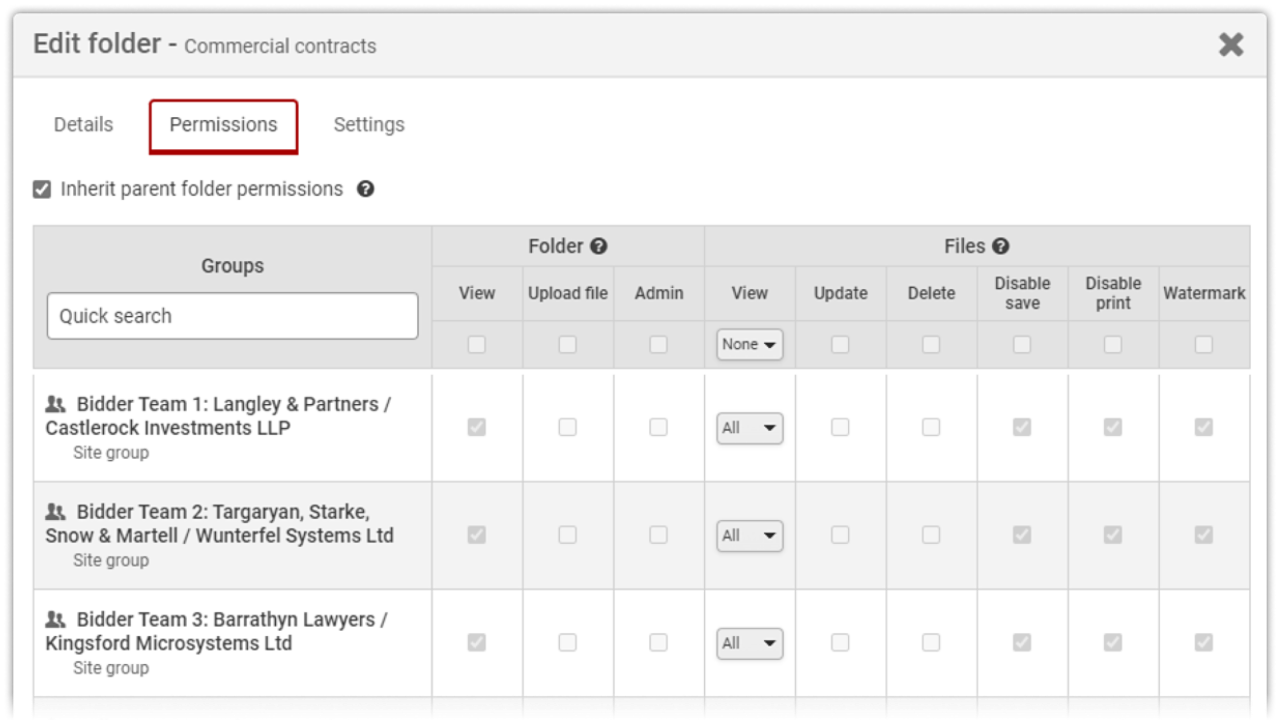Image resolution: width=1280 pixels, height=720 pixels.
Task: Uncheck Inherit parent folder permissions
Action: [x=42, y=189]
